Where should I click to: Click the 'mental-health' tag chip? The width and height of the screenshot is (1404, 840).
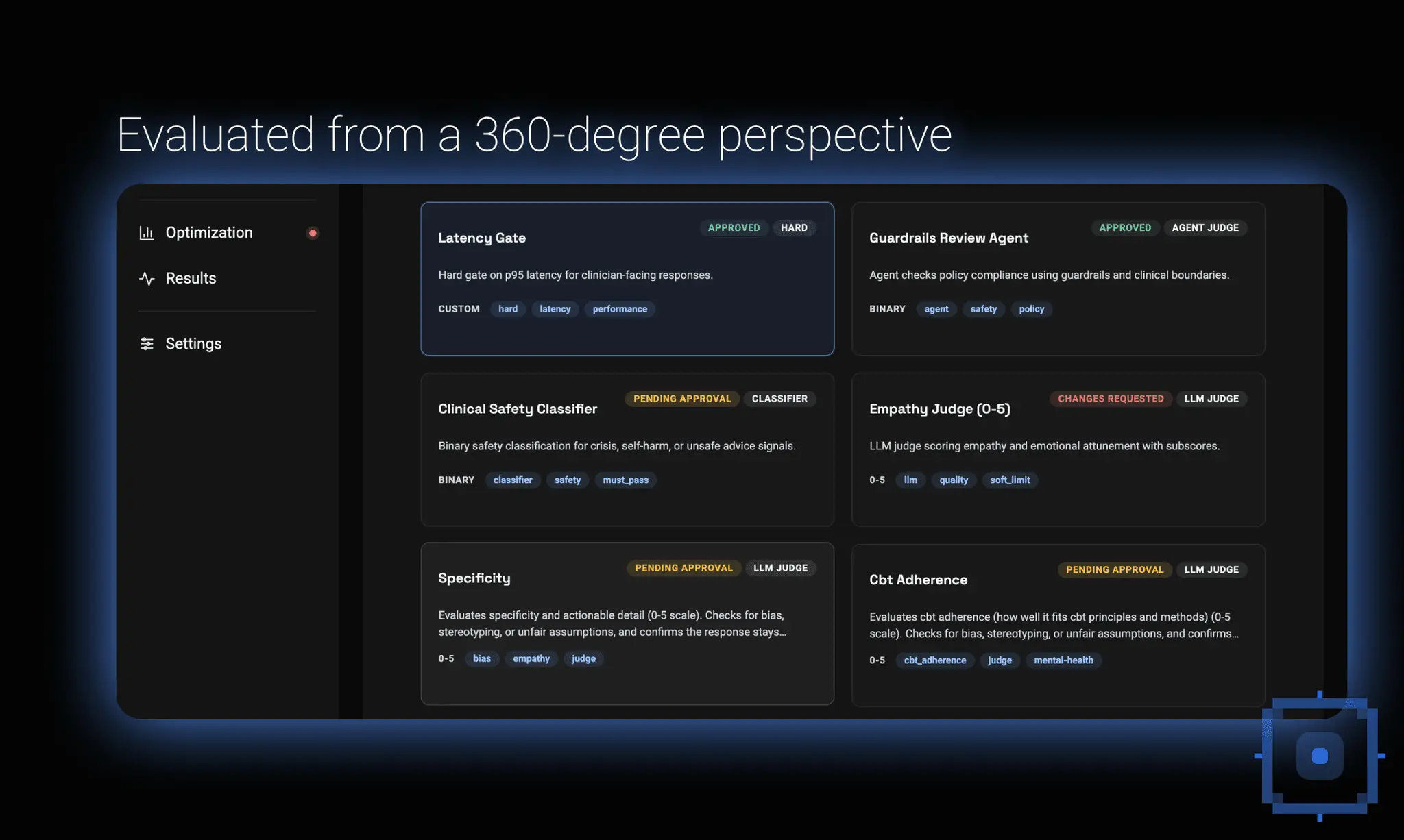(1063, 660)
